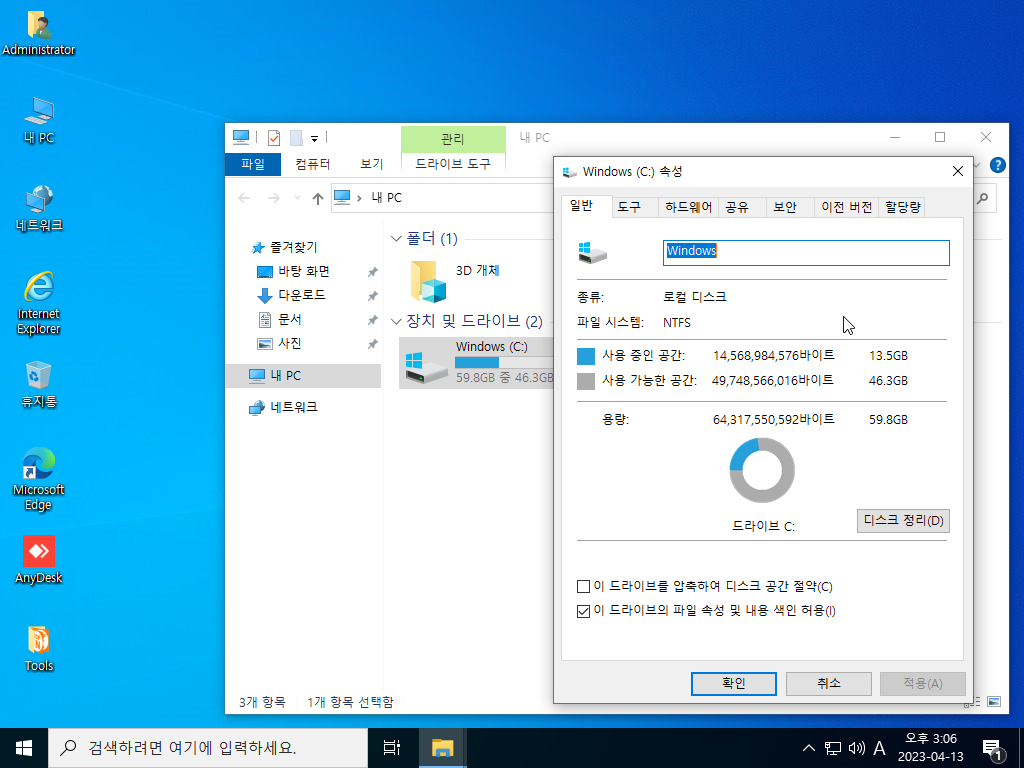Image resolution: width=1024 pixels, height=768 pixels.
Task: Select 네트워크 in Explorer navigation pane
Action: [x=283, y=408]
